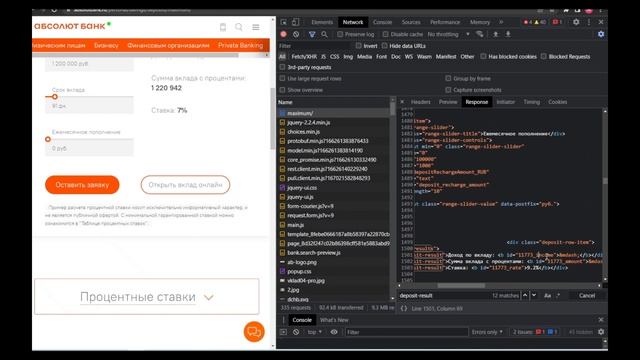
Task: Click the red issues counter badge
Action: [557, 22]
